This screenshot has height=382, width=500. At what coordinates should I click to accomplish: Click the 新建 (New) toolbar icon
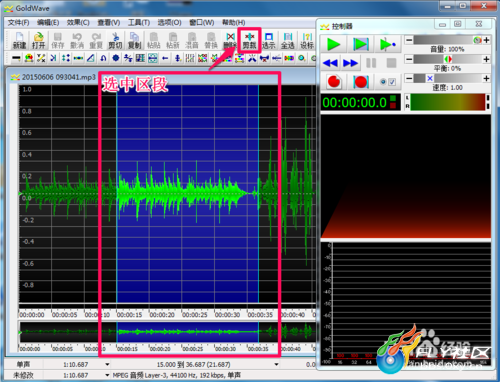click(x=19, y=40)
